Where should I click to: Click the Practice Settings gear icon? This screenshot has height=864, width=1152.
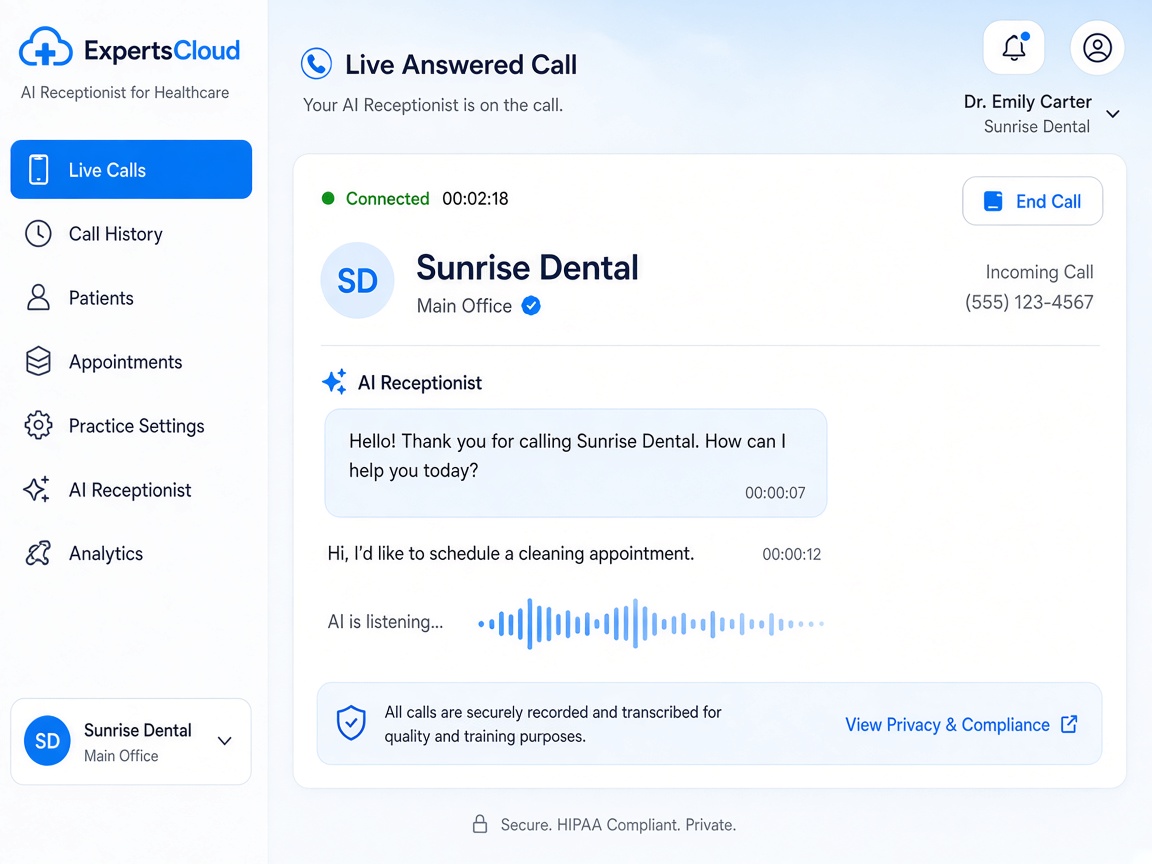point(38,425)
